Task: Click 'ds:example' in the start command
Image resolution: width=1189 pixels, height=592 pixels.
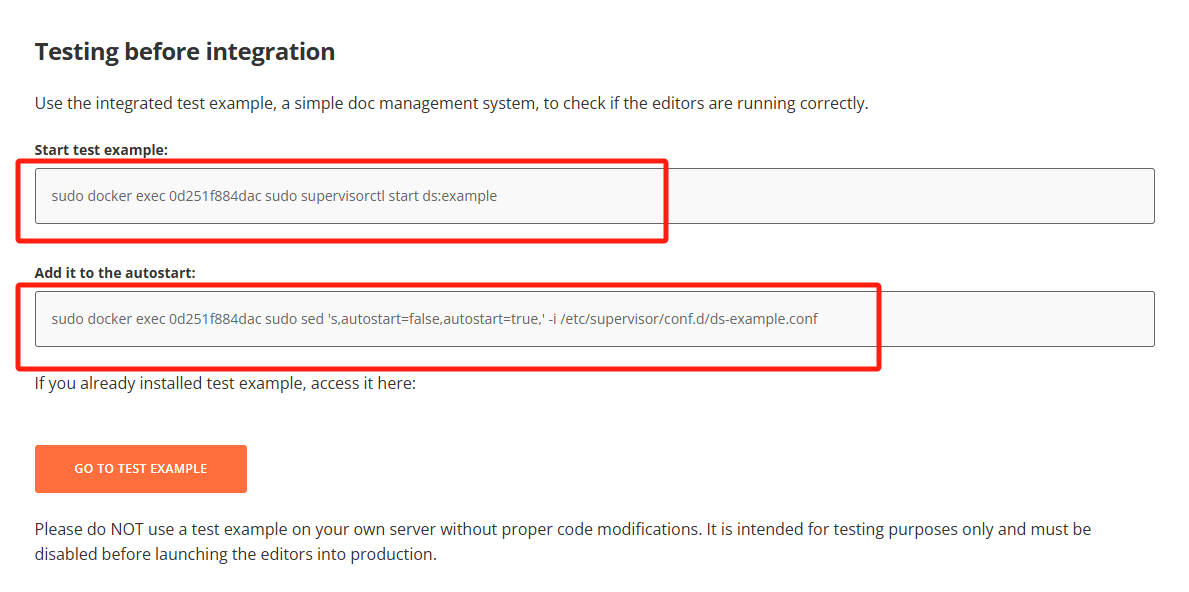Action: coord(459,196)
